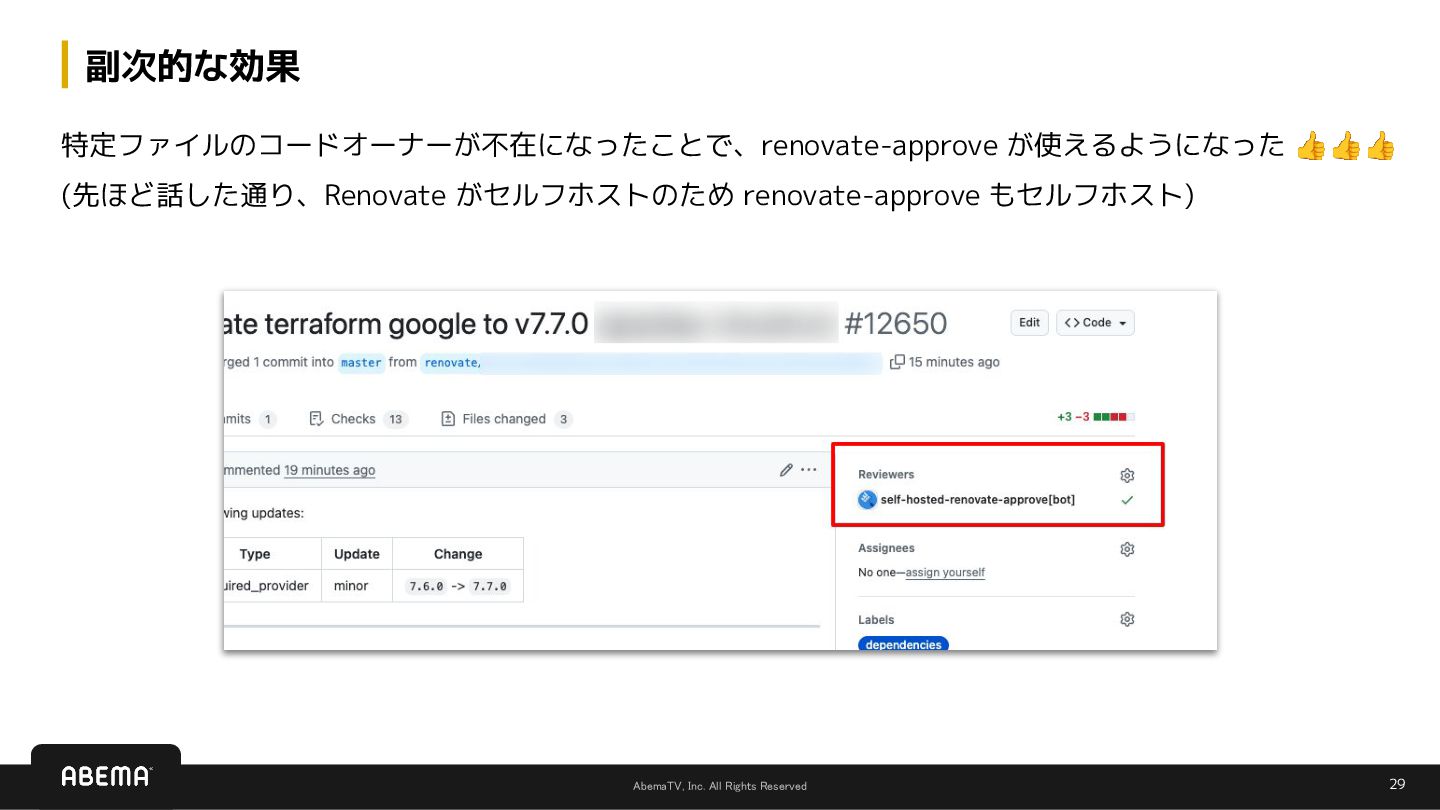Click the Change column header
1440x810 pixels.
[x=458, y=554]
